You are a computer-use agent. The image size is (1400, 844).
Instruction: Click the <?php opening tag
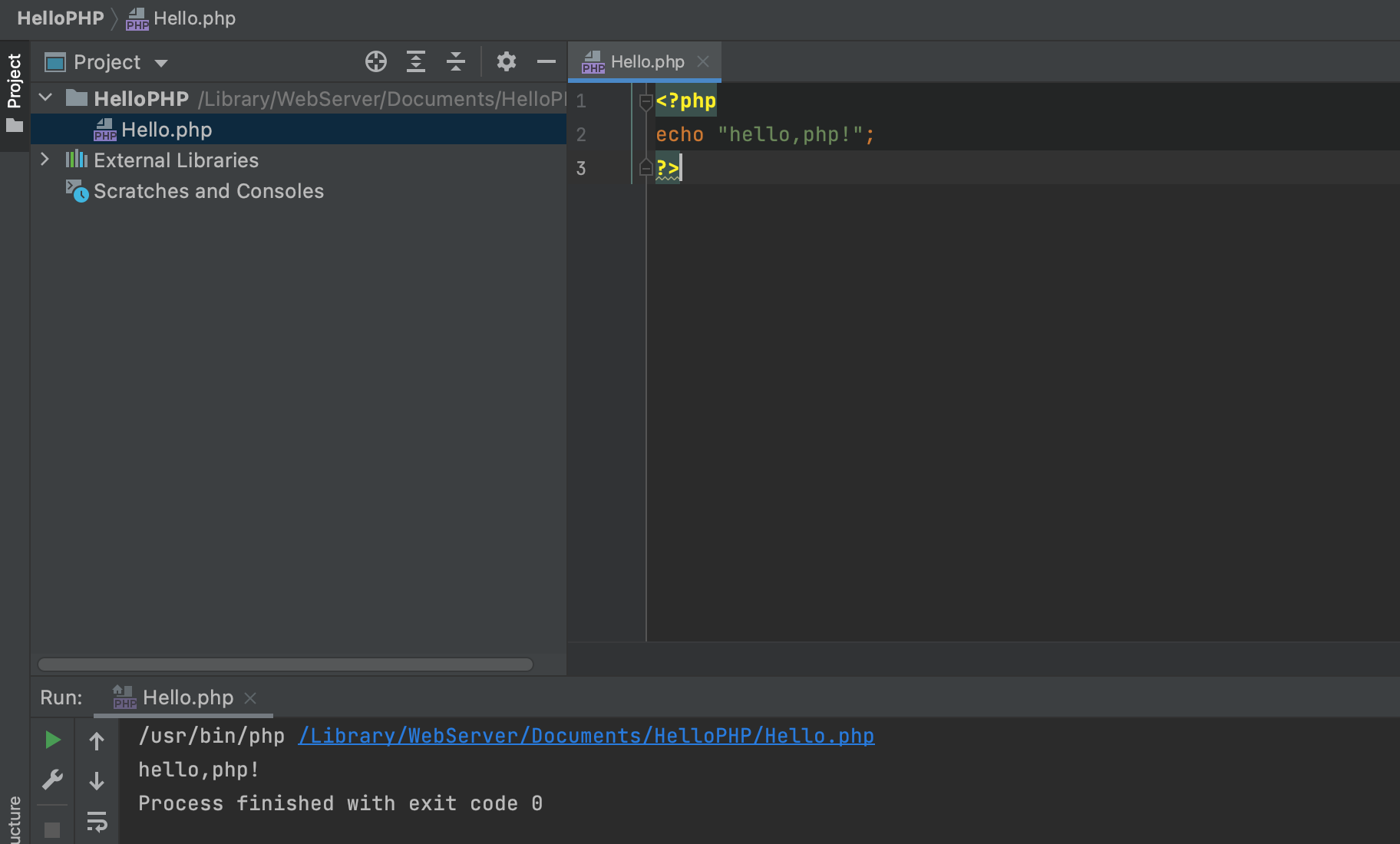pyautogui.click(x=686, y=101)
